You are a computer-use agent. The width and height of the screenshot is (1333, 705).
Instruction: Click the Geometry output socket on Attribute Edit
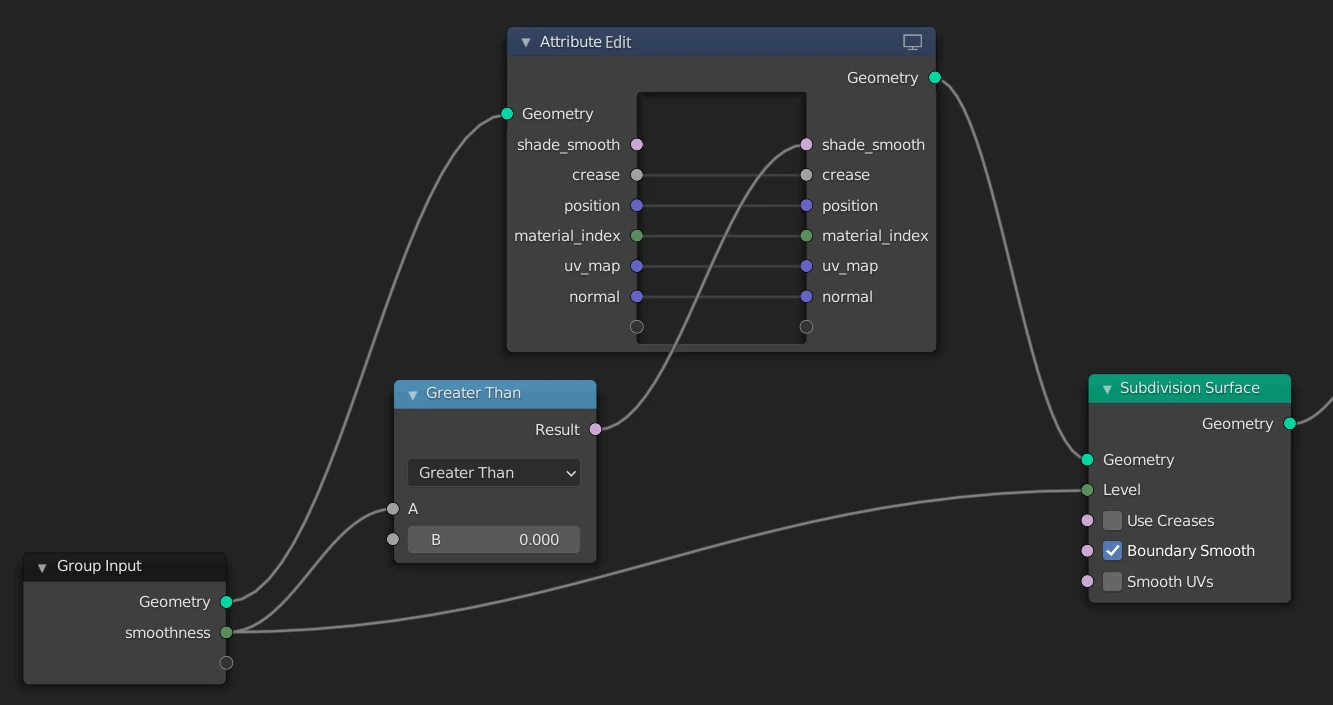pos(935,78)
